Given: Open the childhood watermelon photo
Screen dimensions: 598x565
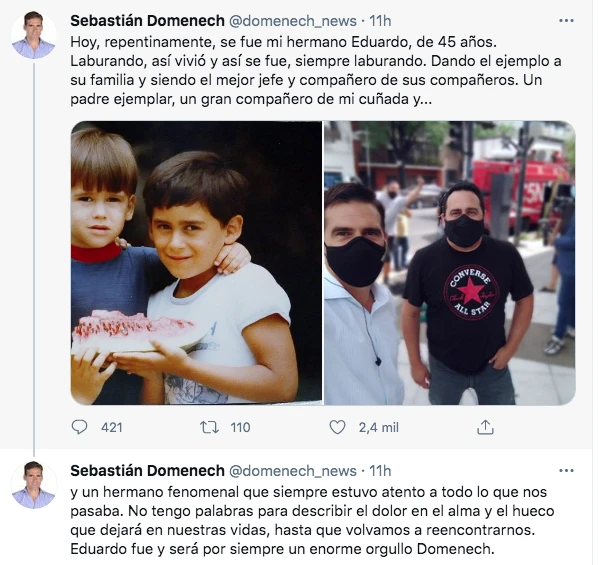Looking at the screenshot, I should pos(196,263).
